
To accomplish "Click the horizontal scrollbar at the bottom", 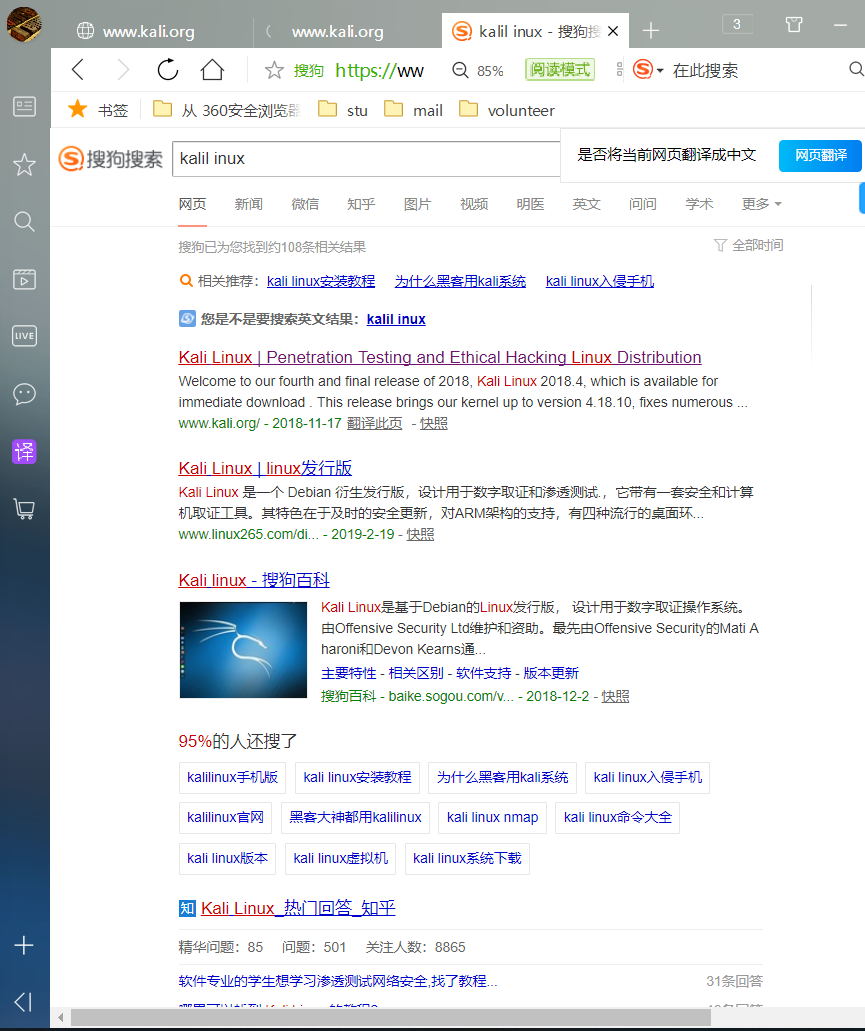I will point(390,1017).
